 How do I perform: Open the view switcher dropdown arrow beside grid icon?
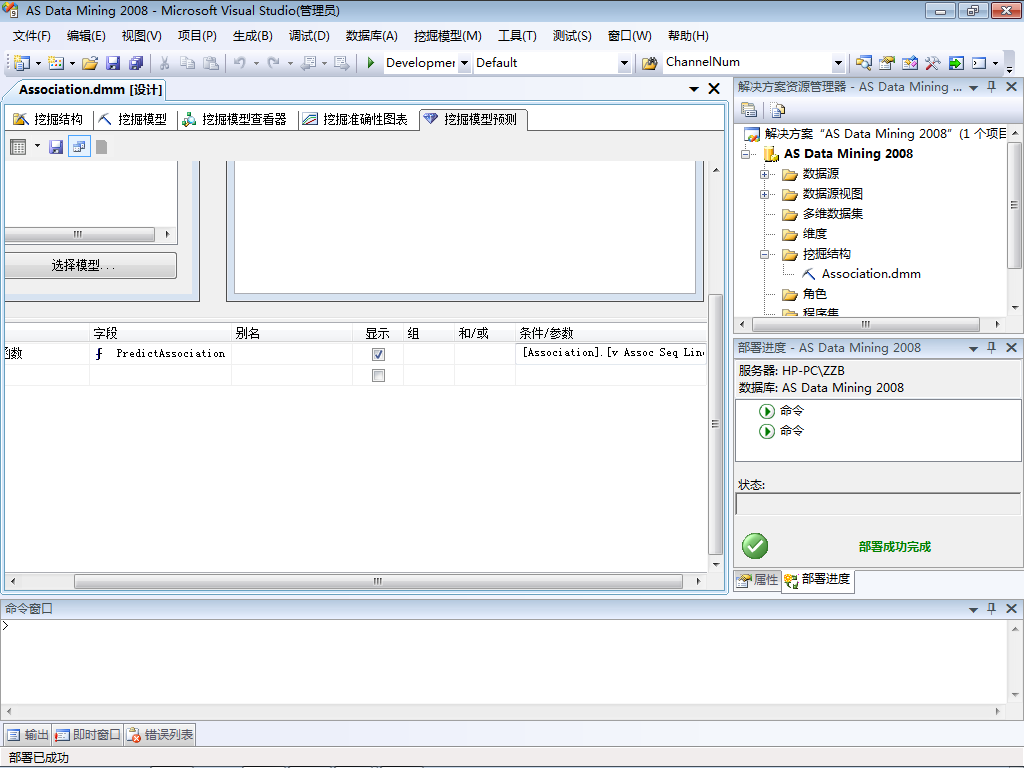pyautogui.click(x=37, y=146)
